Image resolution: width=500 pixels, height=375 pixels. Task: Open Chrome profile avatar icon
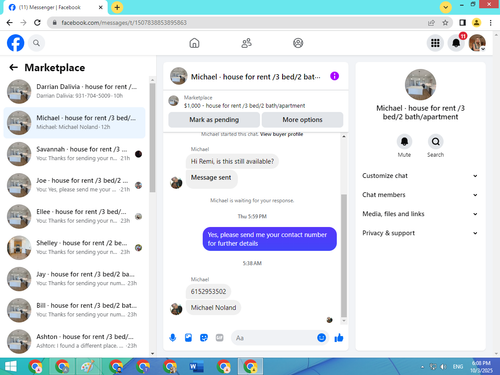(x=476, y=23)
